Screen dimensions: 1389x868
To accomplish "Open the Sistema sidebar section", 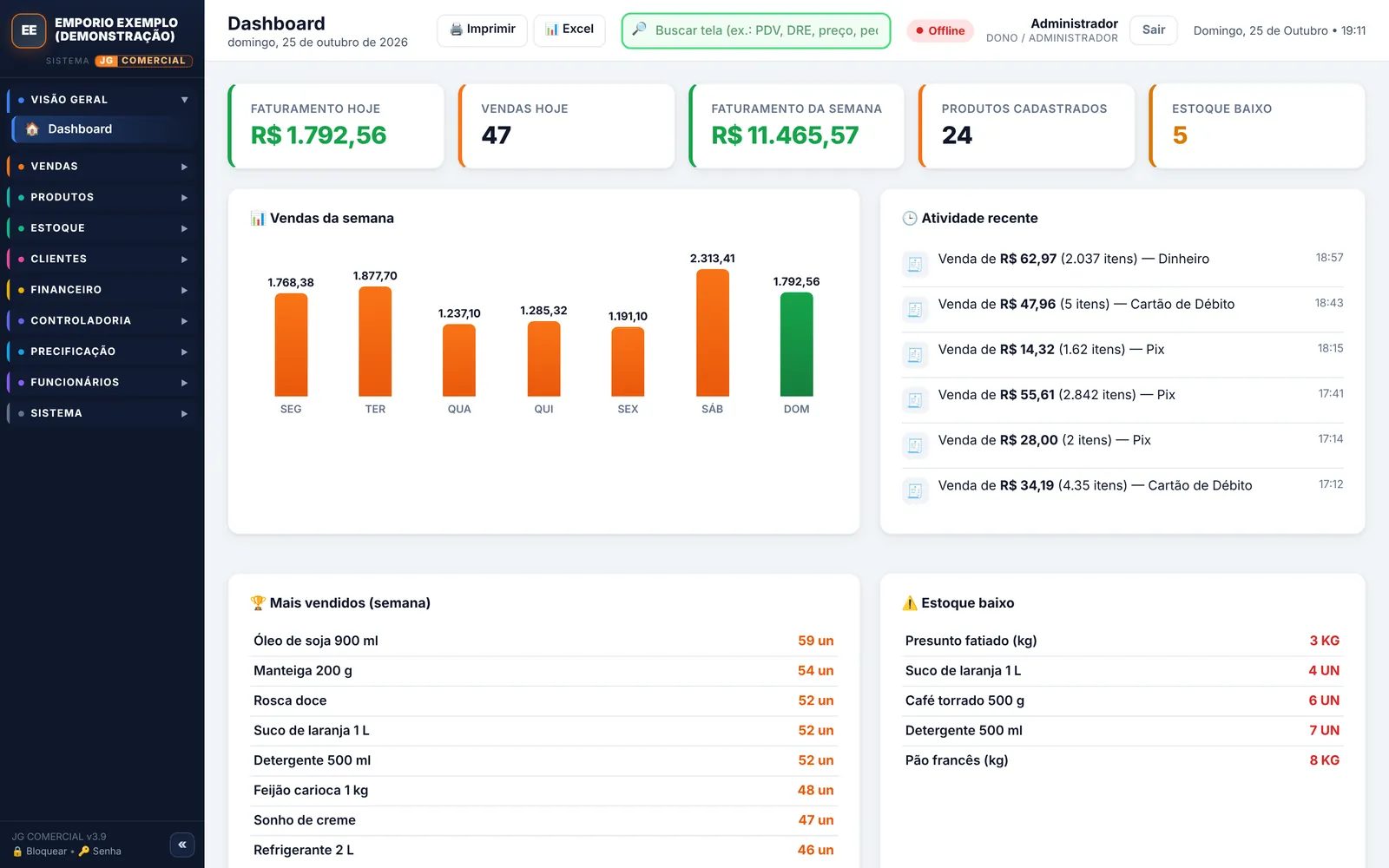I will [x=102, y=413].
